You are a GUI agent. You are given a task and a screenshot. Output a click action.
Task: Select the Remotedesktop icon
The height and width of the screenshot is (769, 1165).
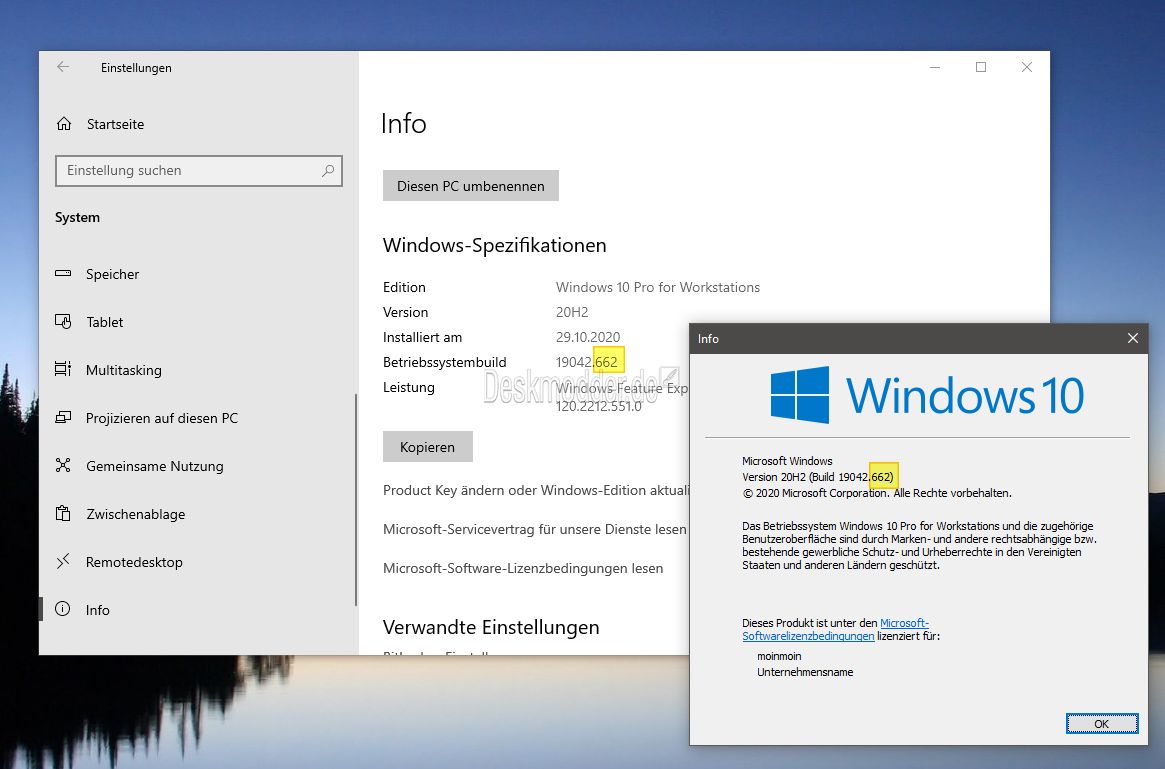(63, 562)
